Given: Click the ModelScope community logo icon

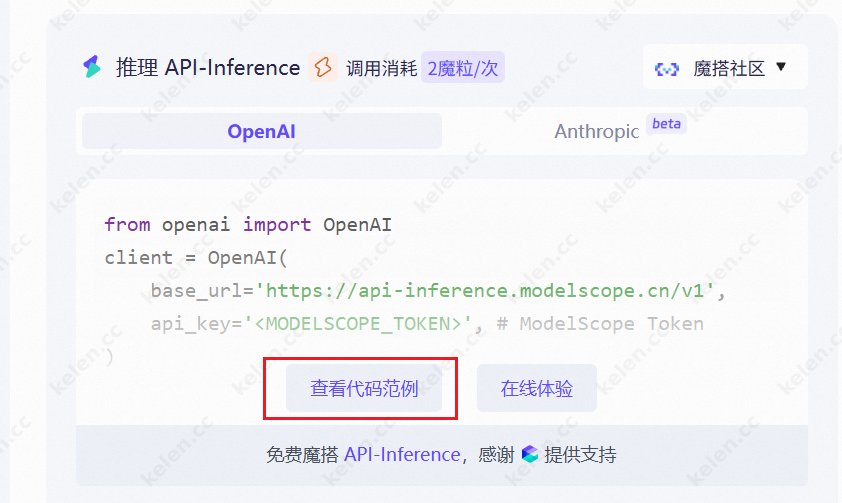Looking at the screenshot, I should click(x=666, y=68).
